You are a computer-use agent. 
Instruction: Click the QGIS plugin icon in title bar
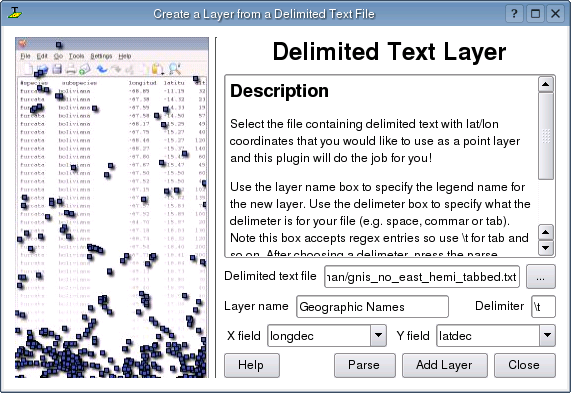tap(15, 13)
